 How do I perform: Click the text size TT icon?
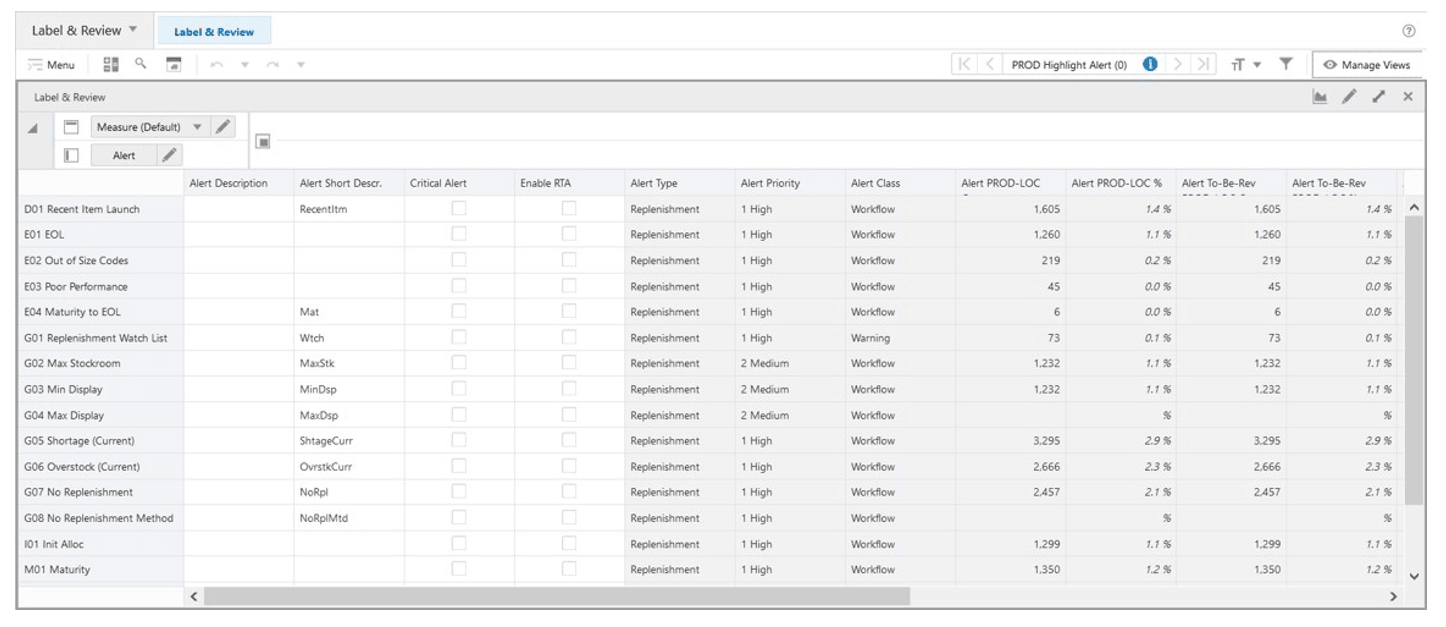(x=1238, y=65)
